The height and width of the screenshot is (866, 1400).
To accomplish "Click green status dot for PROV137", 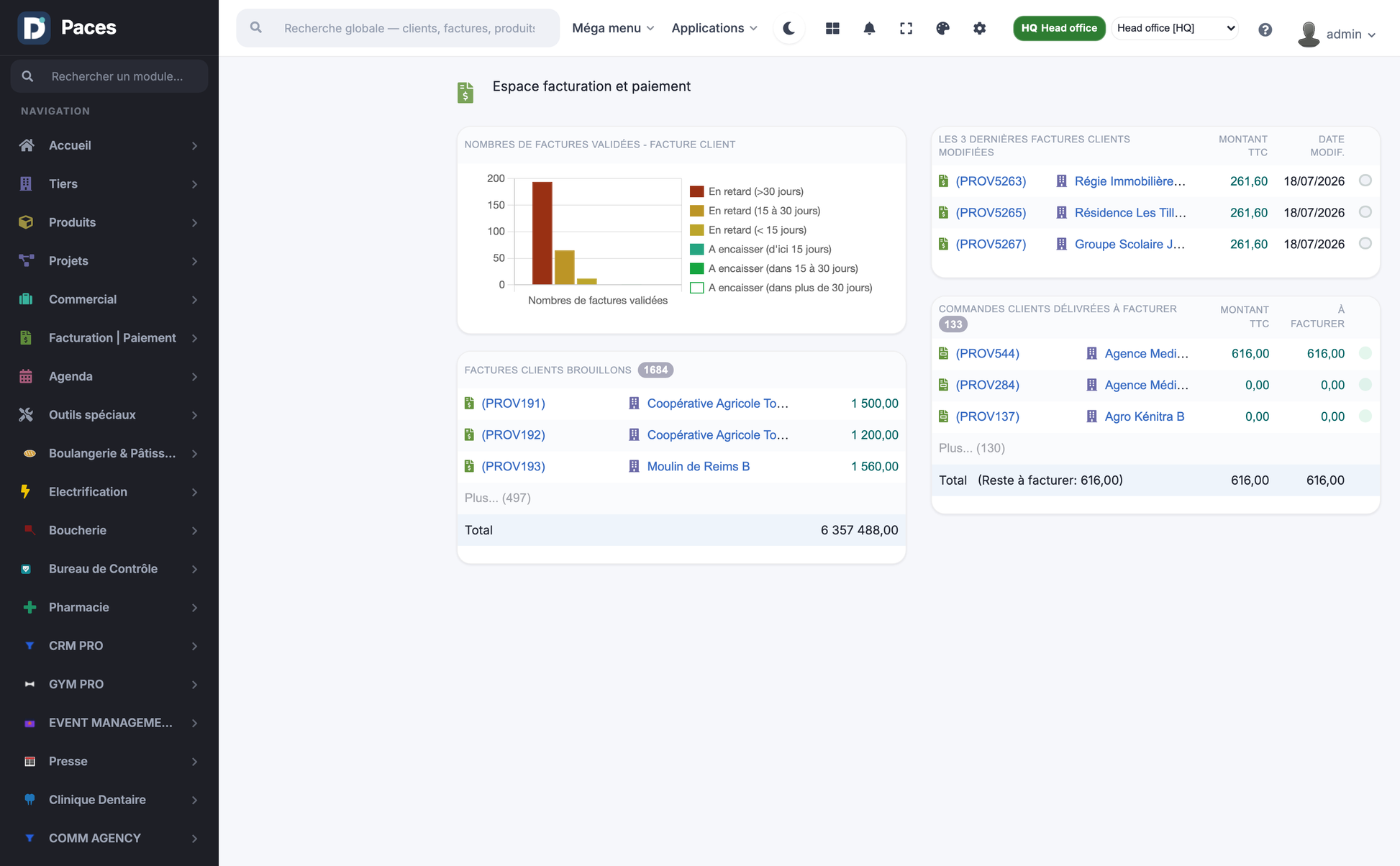I will pyautogui.click(x=1365, y=416).
